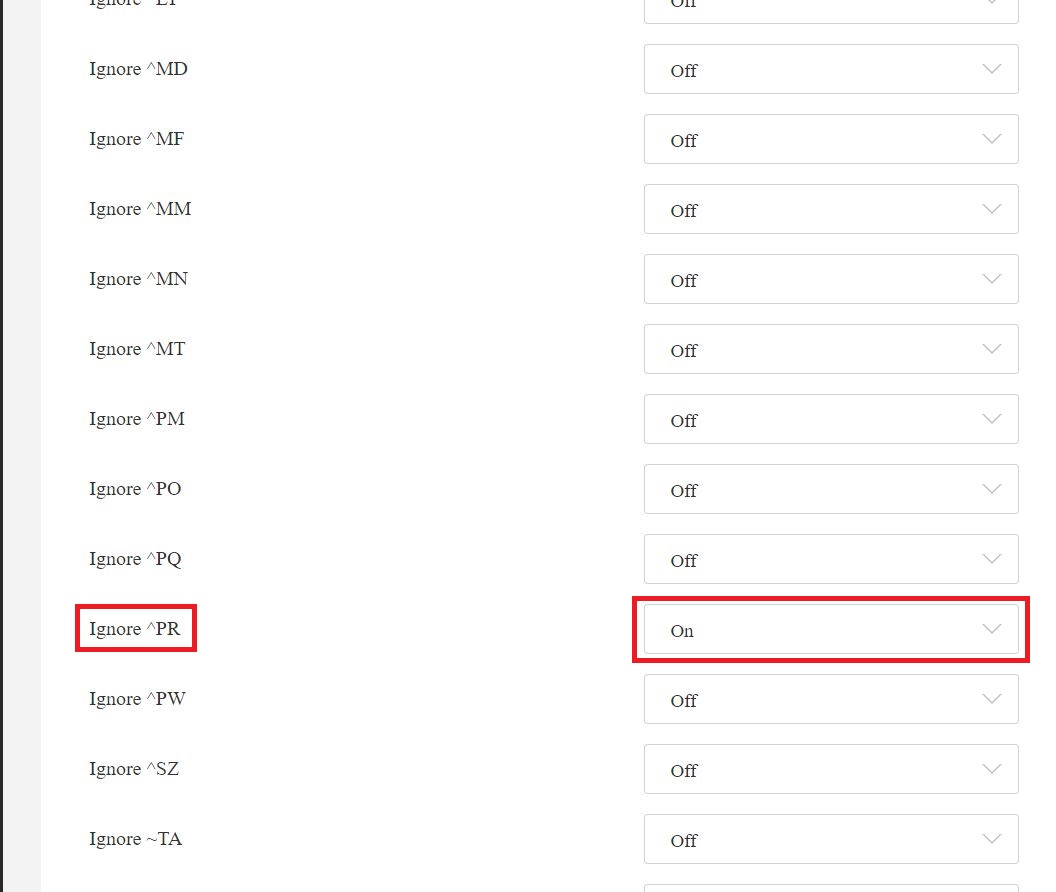Click the chevron on the Ignore ^MD field
The image size is (1056, 892).
click(x=991, y=69)
